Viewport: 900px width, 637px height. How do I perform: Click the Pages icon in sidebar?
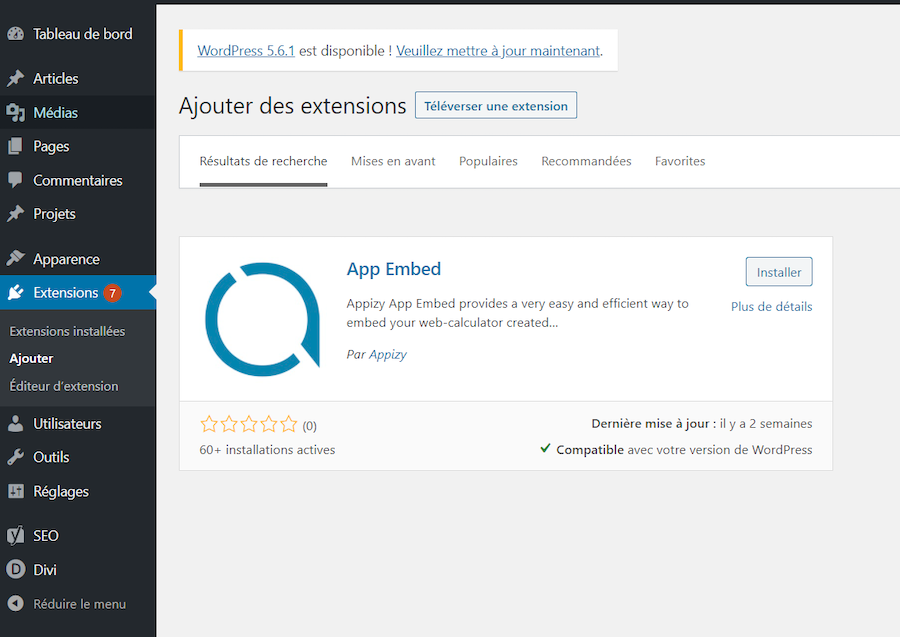coord(15,146)
